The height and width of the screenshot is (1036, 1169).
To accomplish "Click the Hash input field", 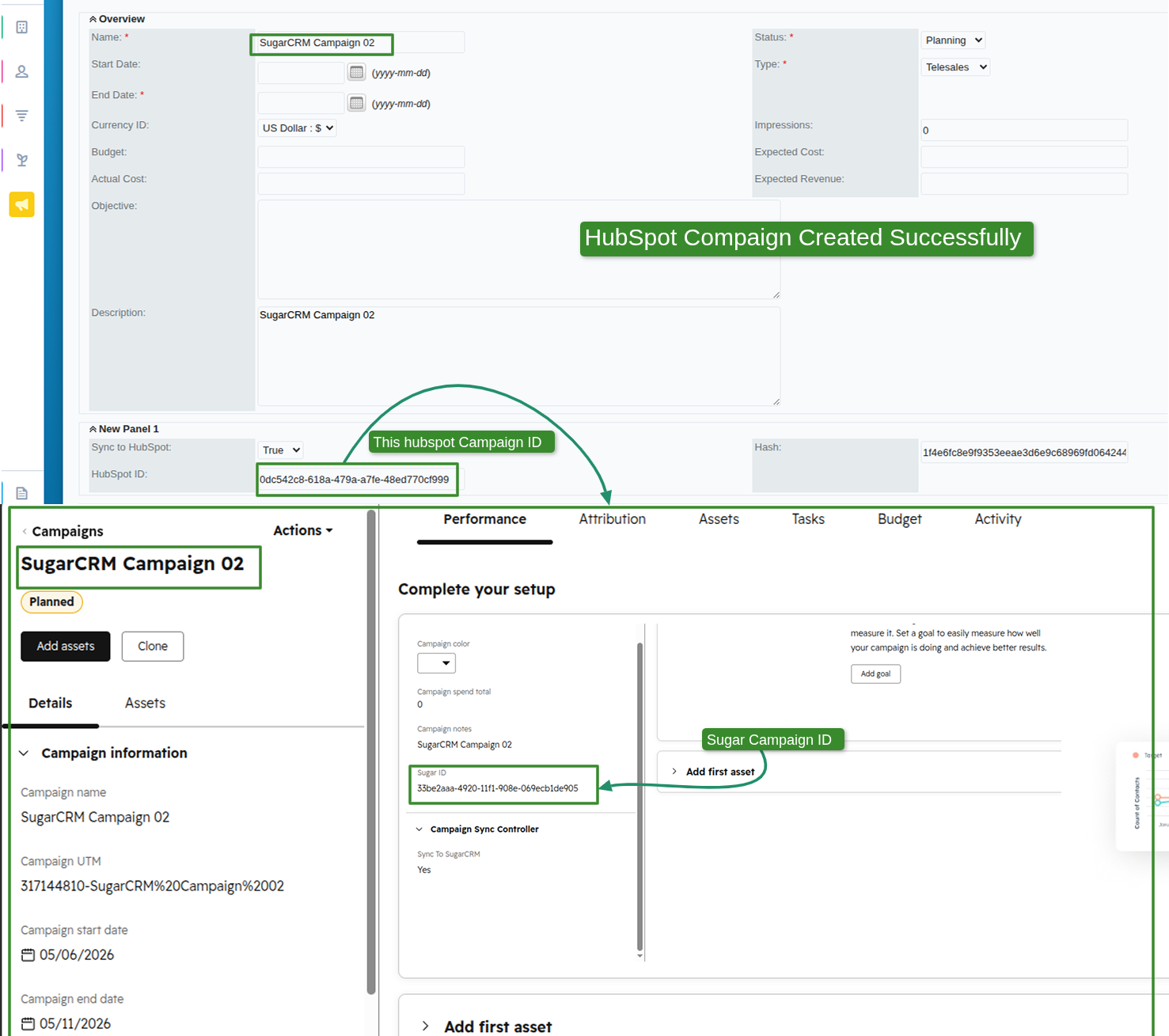I will click(1024, 452).
